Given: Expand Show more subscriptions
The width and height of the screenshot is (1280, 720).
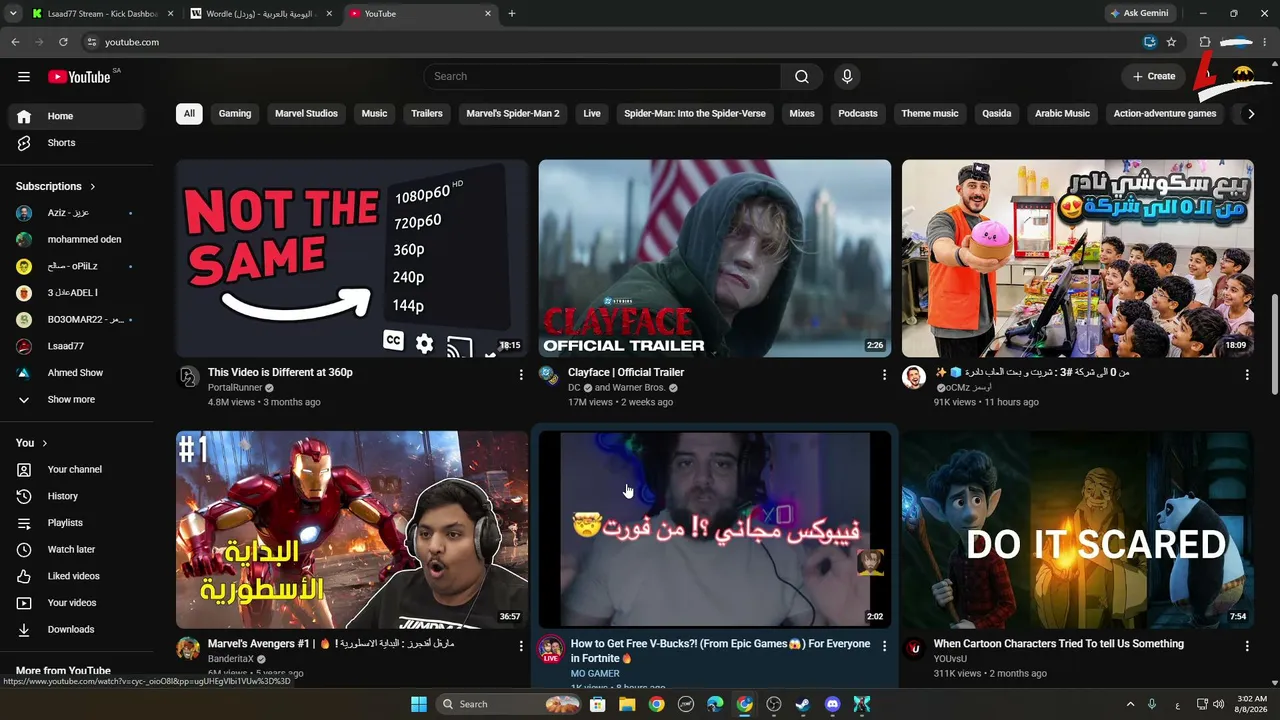Looking at the screenshot, I should click(76, 400).
